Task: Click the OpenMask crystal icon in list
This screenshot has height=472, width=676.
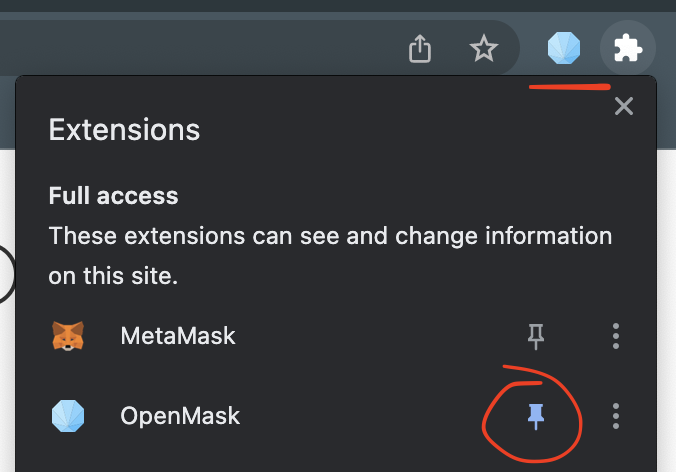Action: (68, 415)
